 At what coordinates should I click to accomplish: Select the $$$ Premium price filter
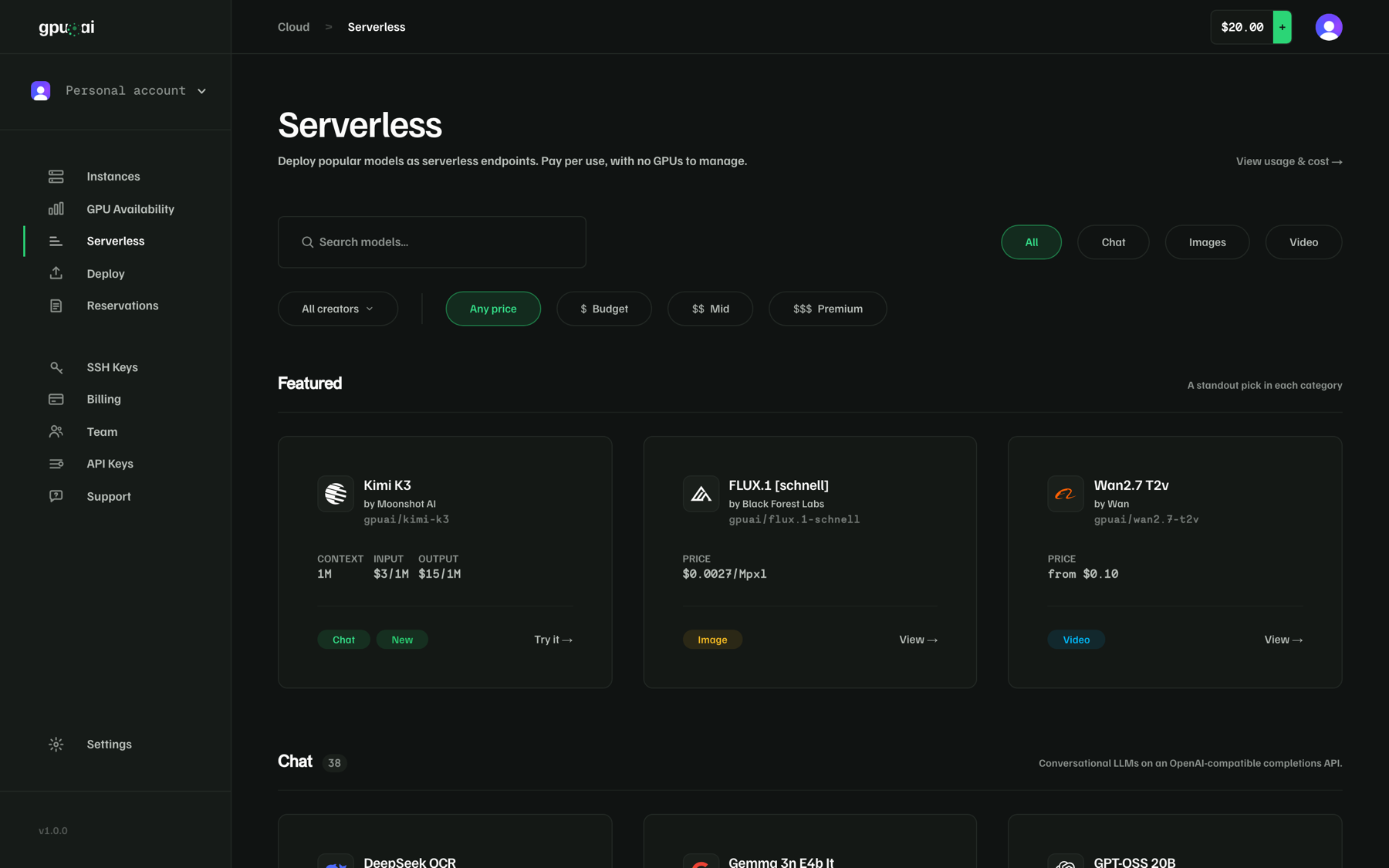tap(827, 309)
